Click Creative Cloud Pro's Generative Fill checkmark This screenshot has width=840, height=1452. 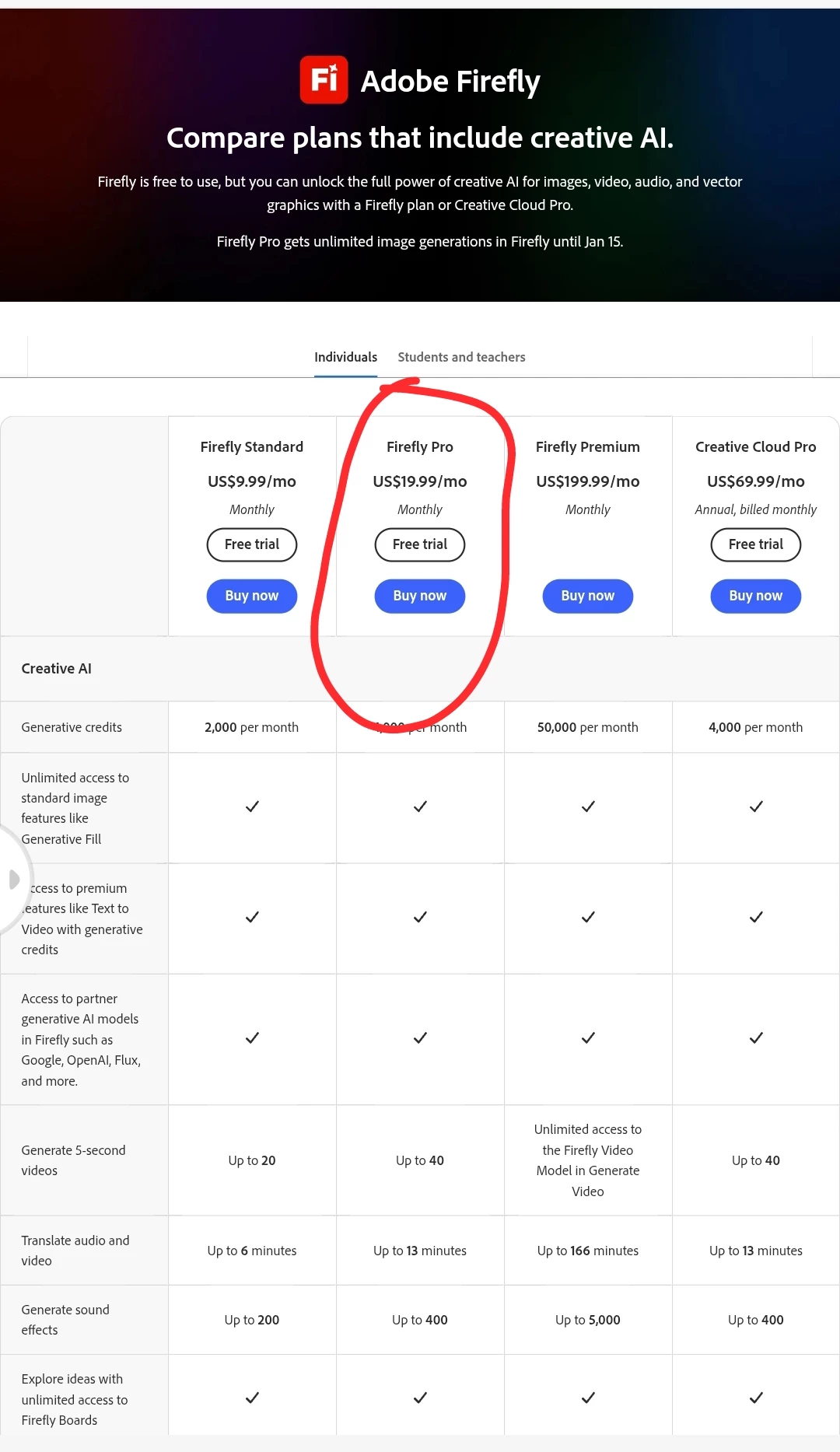tap(756, 806)
